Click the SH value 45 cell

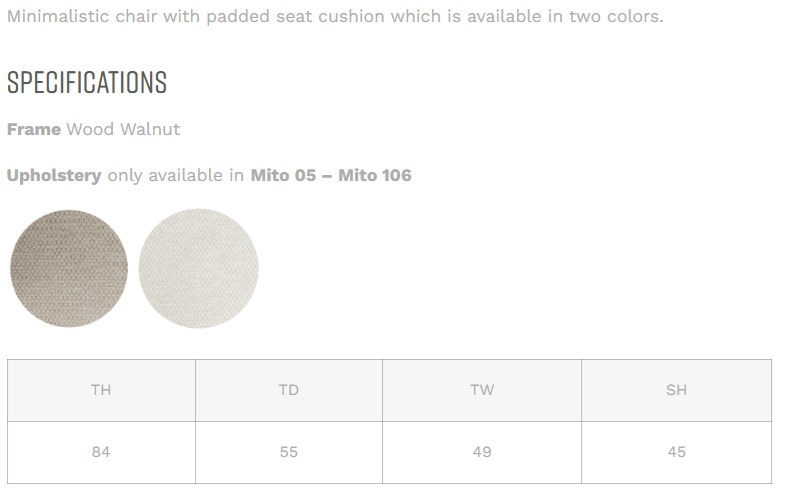pyautogui.click(x=676, y=452)
